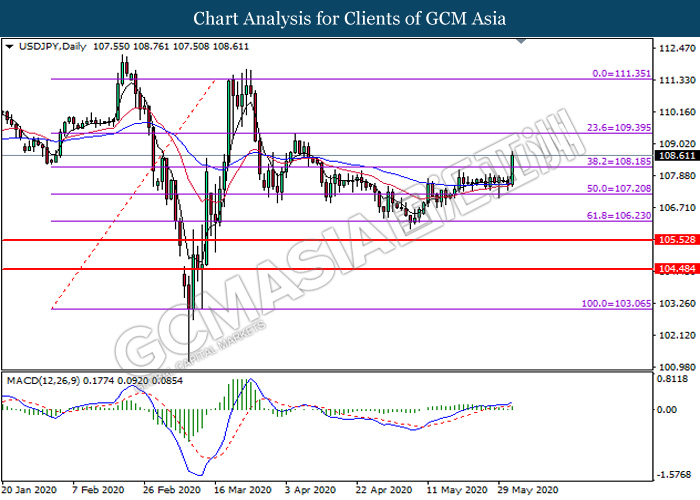Screen dimensions: 700x500
Task: Select the USDJPY,Daily symbol label
Action: pyautogui.click(x=49, y=46)
